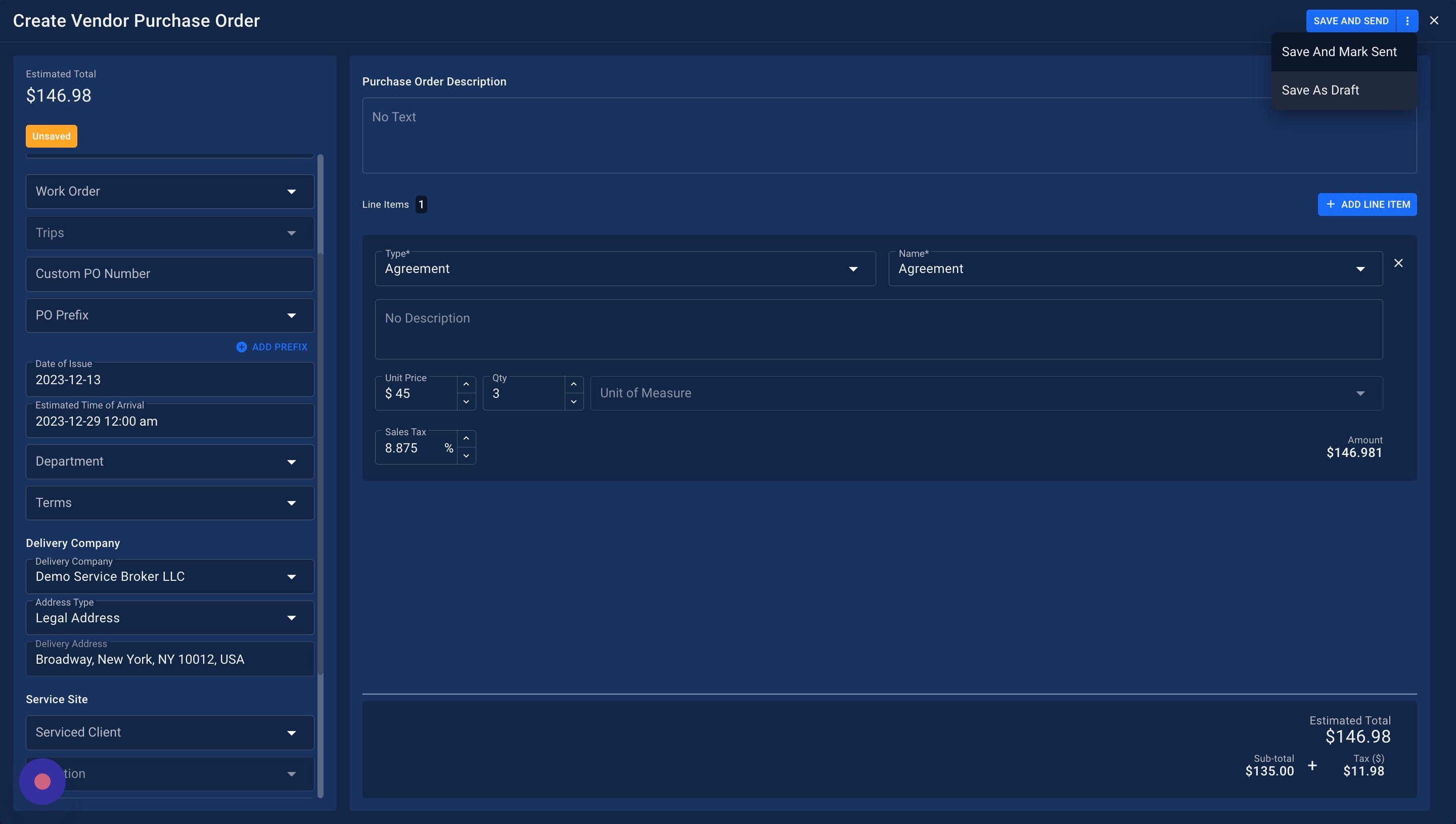Remove the Agreement line item

click(1398, 263)
